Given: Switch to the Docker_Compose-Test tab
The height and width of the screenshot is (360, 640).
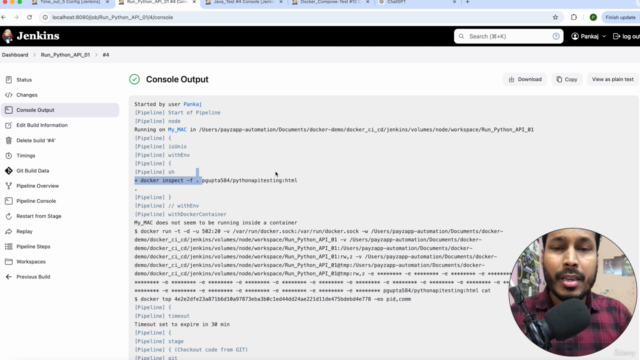Looking at the screenshot, I should coord(331,2).
